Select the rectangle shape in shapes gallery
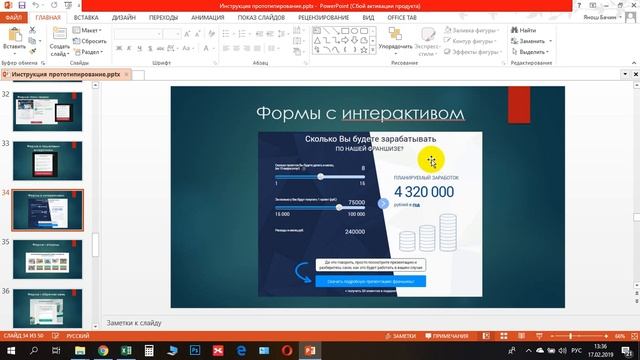640x360 pixels. click(345, 31)
